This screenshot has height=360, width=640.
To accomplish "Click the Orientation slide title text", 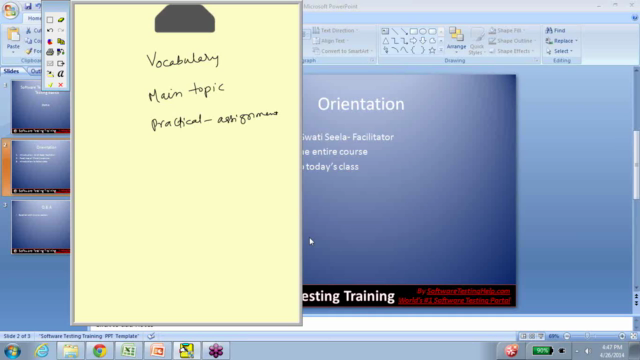I will point(361,104).
